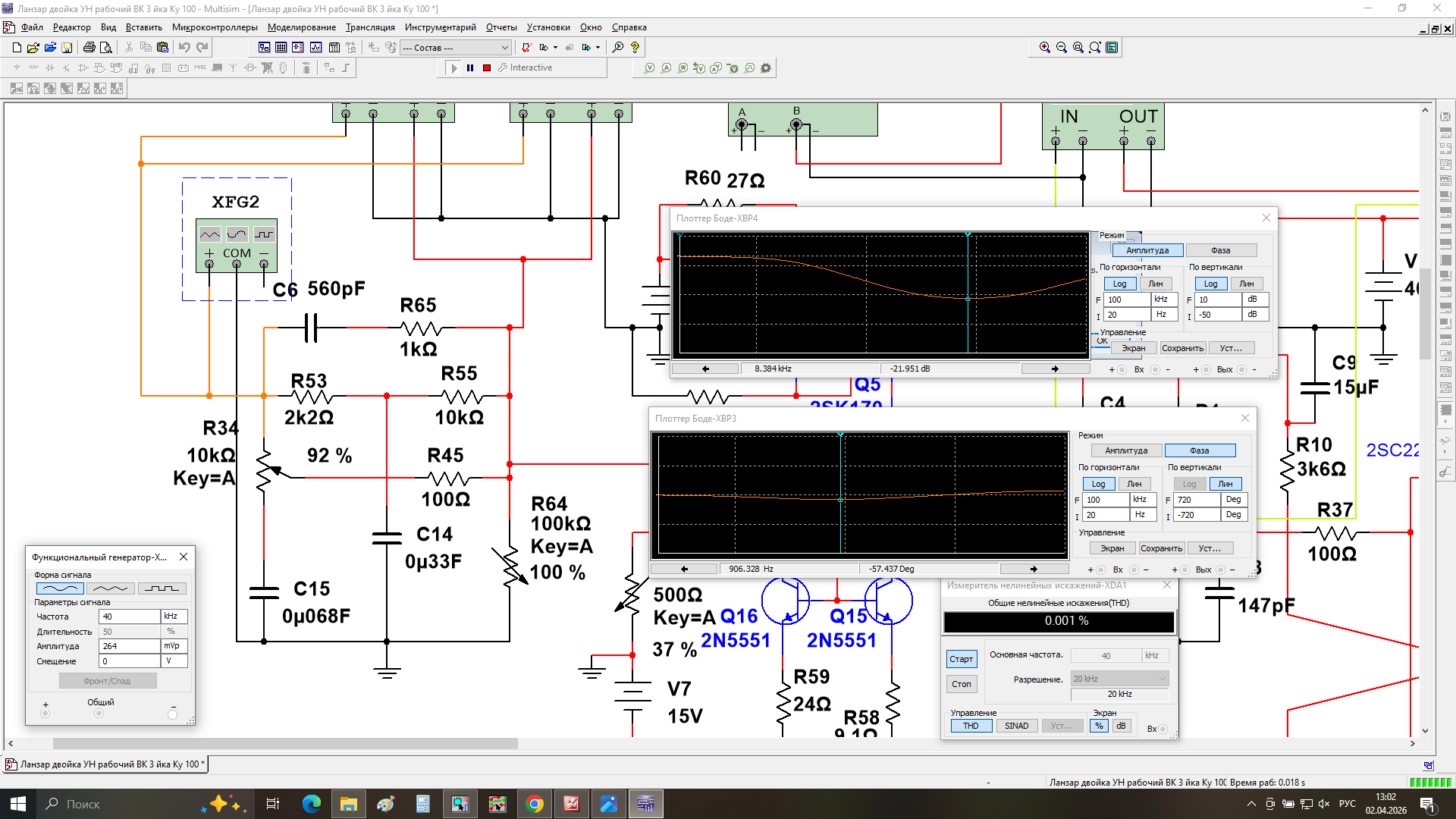Open the Инструментарий menu
Screen dimensions: 1456x819
tap(440, 27)
